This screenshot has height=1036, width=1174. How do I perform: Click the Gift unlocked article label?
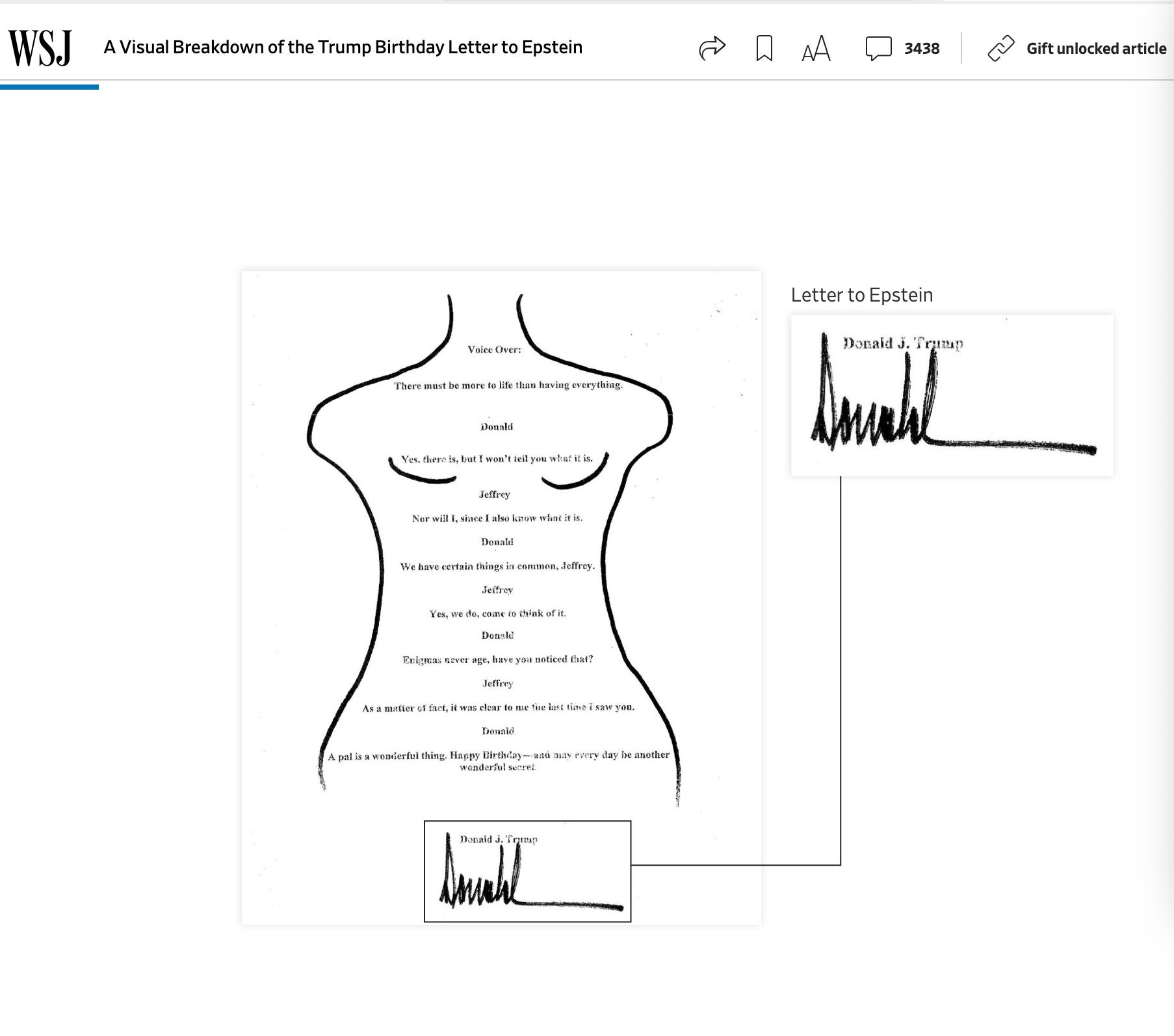click(x=1096, y=49)
